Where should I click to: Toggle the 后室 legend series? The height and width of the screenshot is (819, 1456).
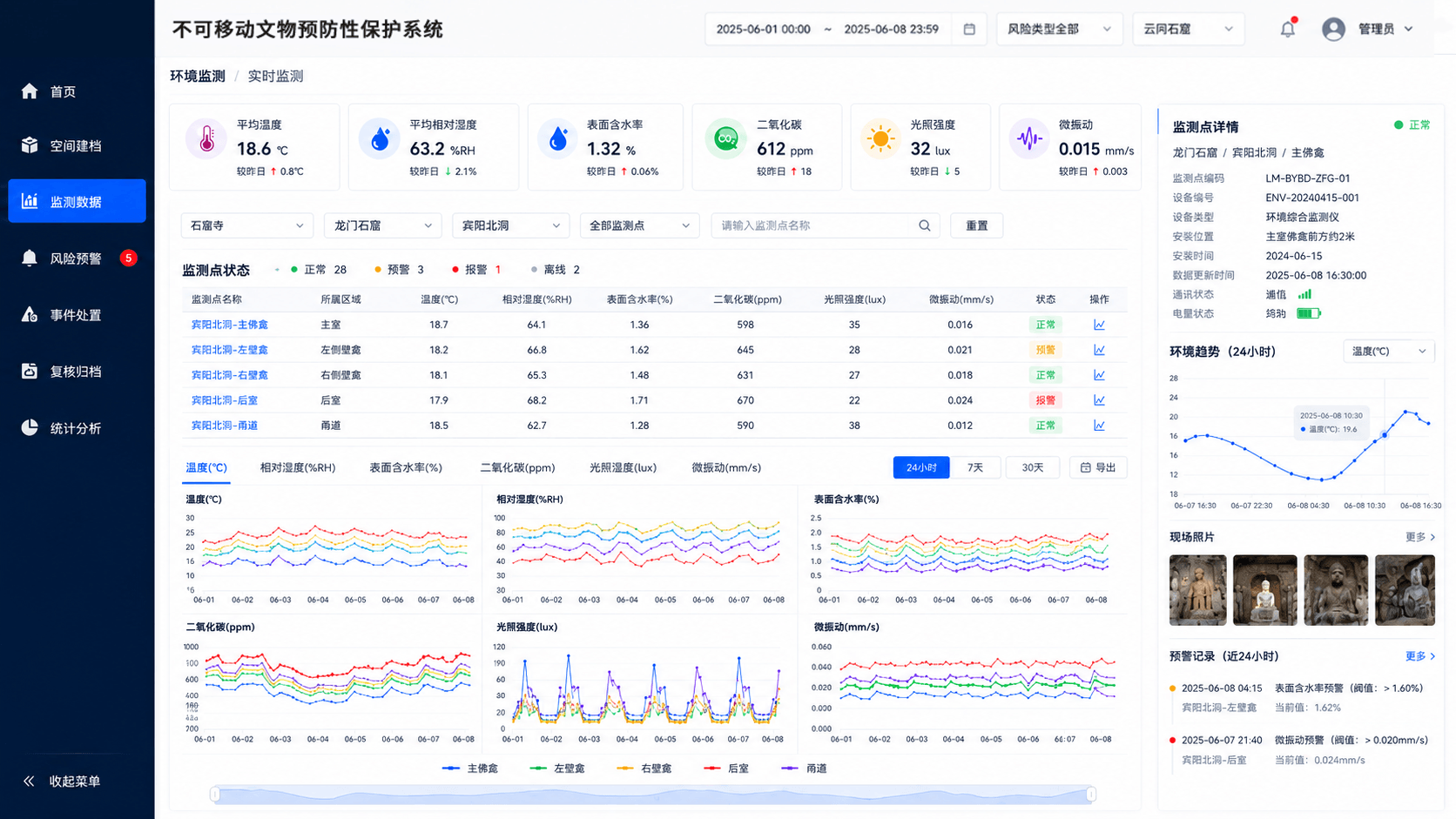click(726, 769)
